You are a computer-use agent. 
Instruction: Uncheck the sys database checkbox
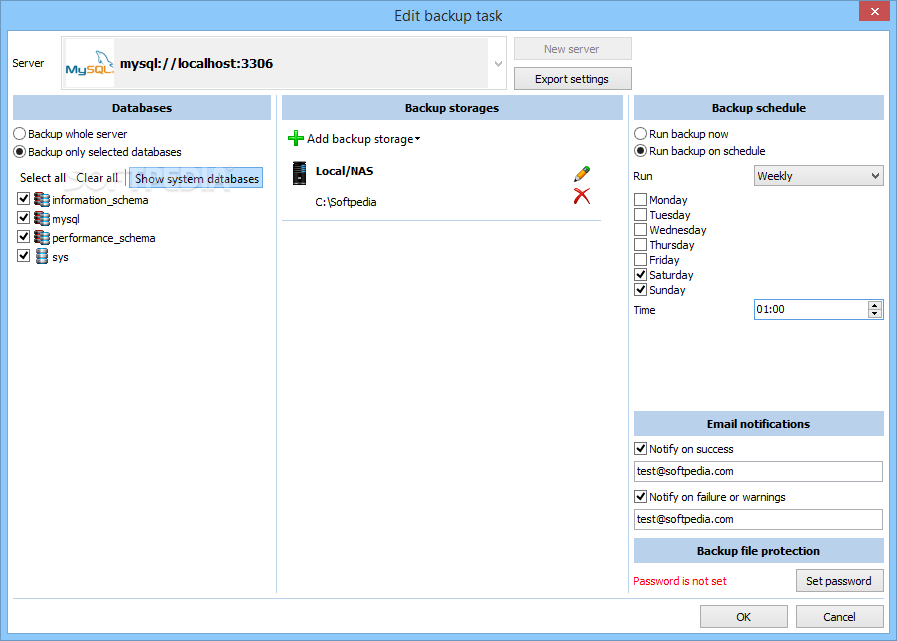(23, 255)
